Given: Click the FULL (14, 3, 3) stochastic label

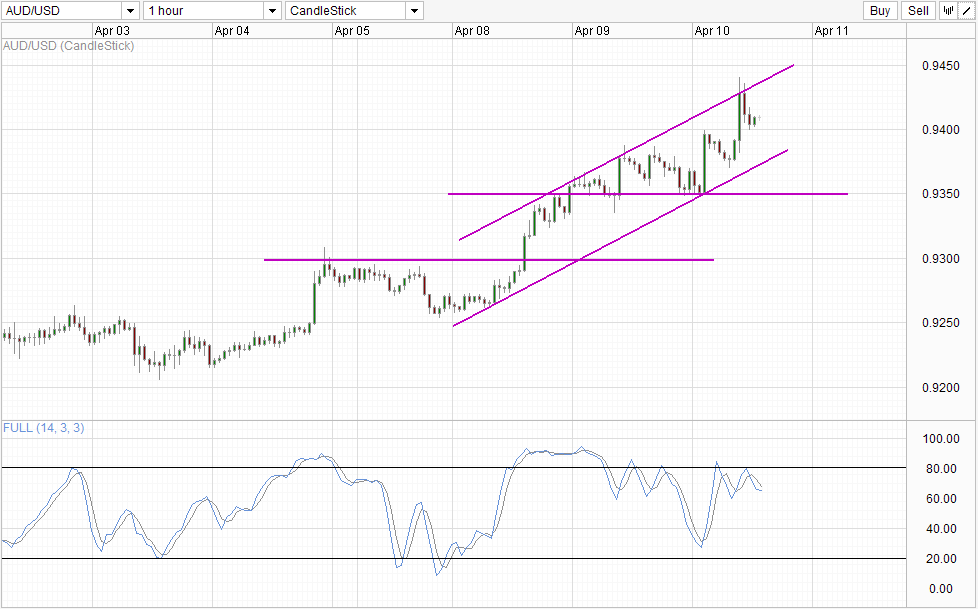Looking at the screenshot, I should (44, 427).
